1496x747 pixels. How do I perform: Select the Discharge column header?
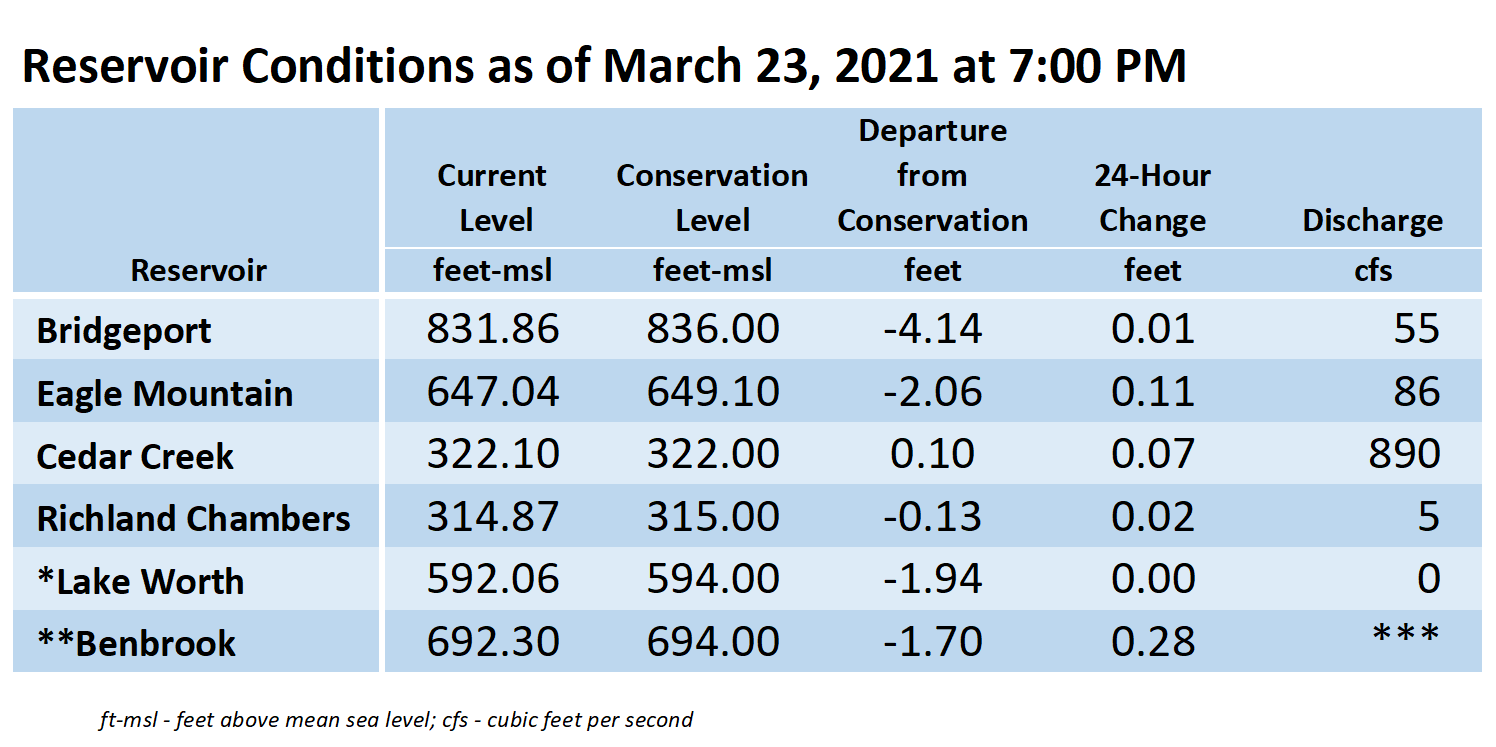1372,221
